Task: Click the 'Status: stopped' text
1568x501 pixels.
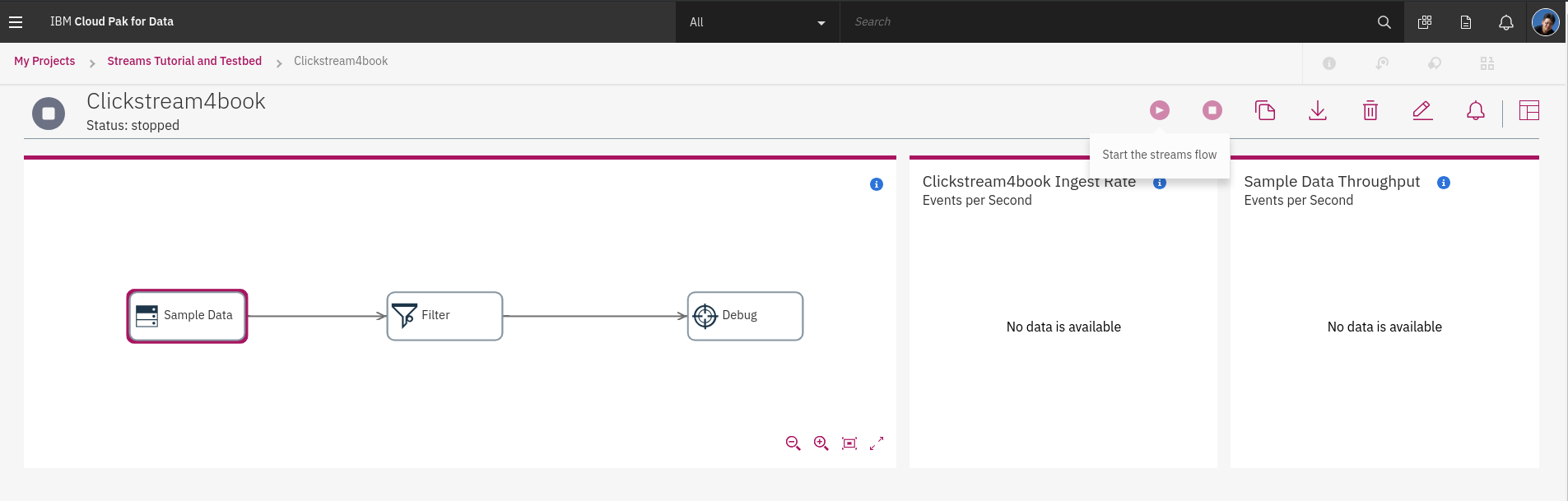Action: click(133, 125)
